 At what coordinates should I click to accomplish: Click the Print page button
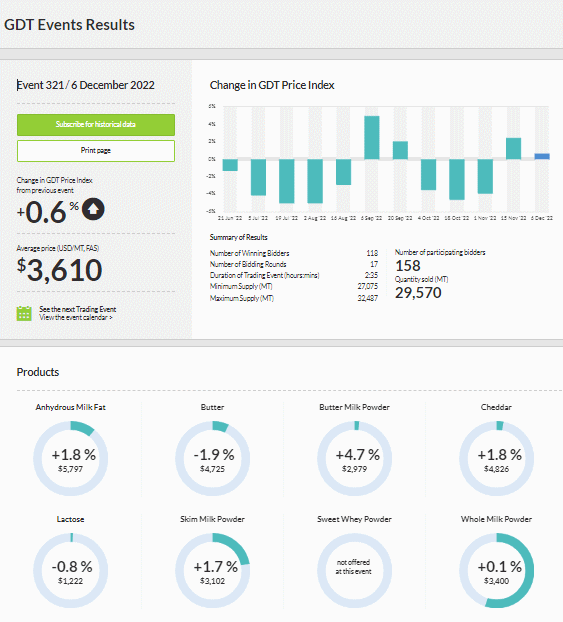coord(96,151)
